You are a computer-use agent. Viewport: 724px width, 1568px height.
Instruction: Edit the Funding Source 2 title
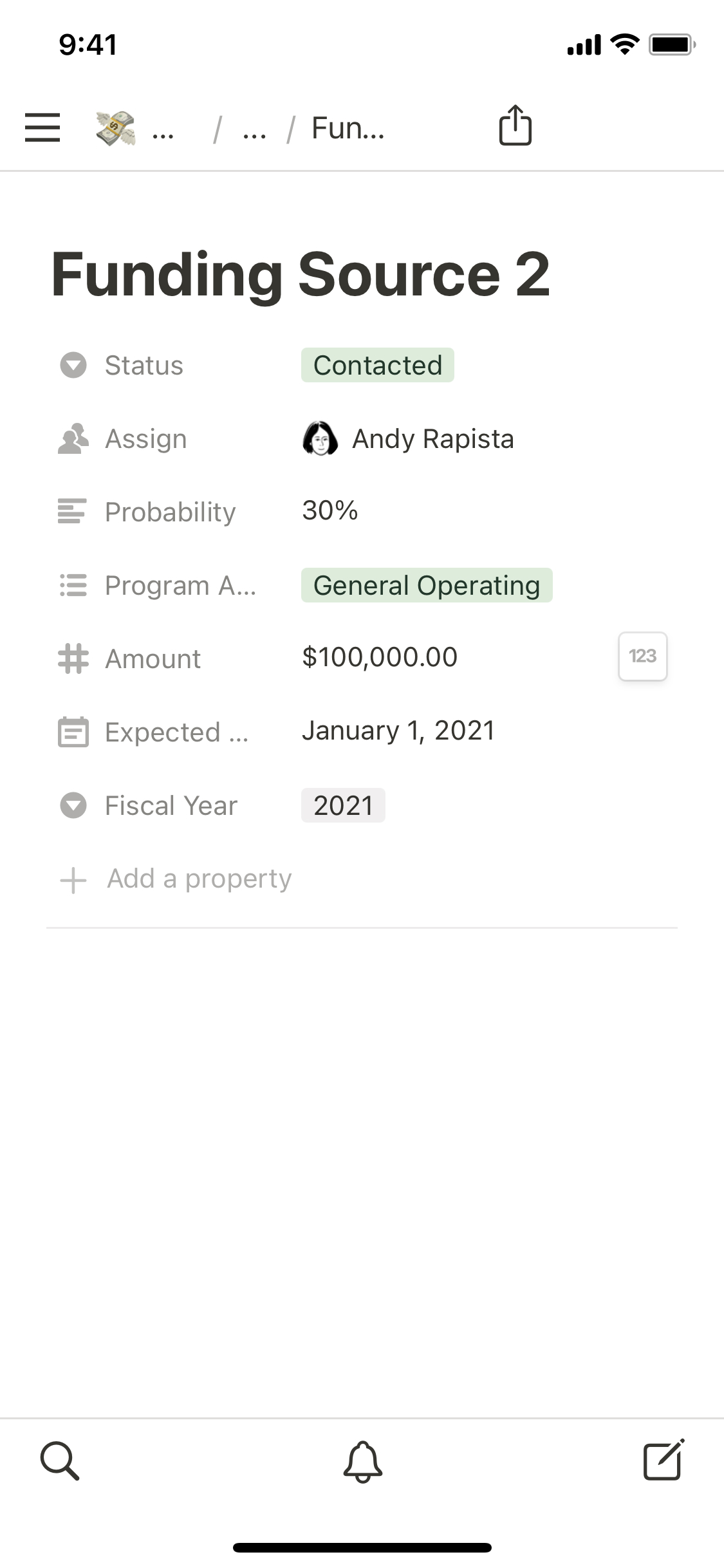click(x=301, y=275)
